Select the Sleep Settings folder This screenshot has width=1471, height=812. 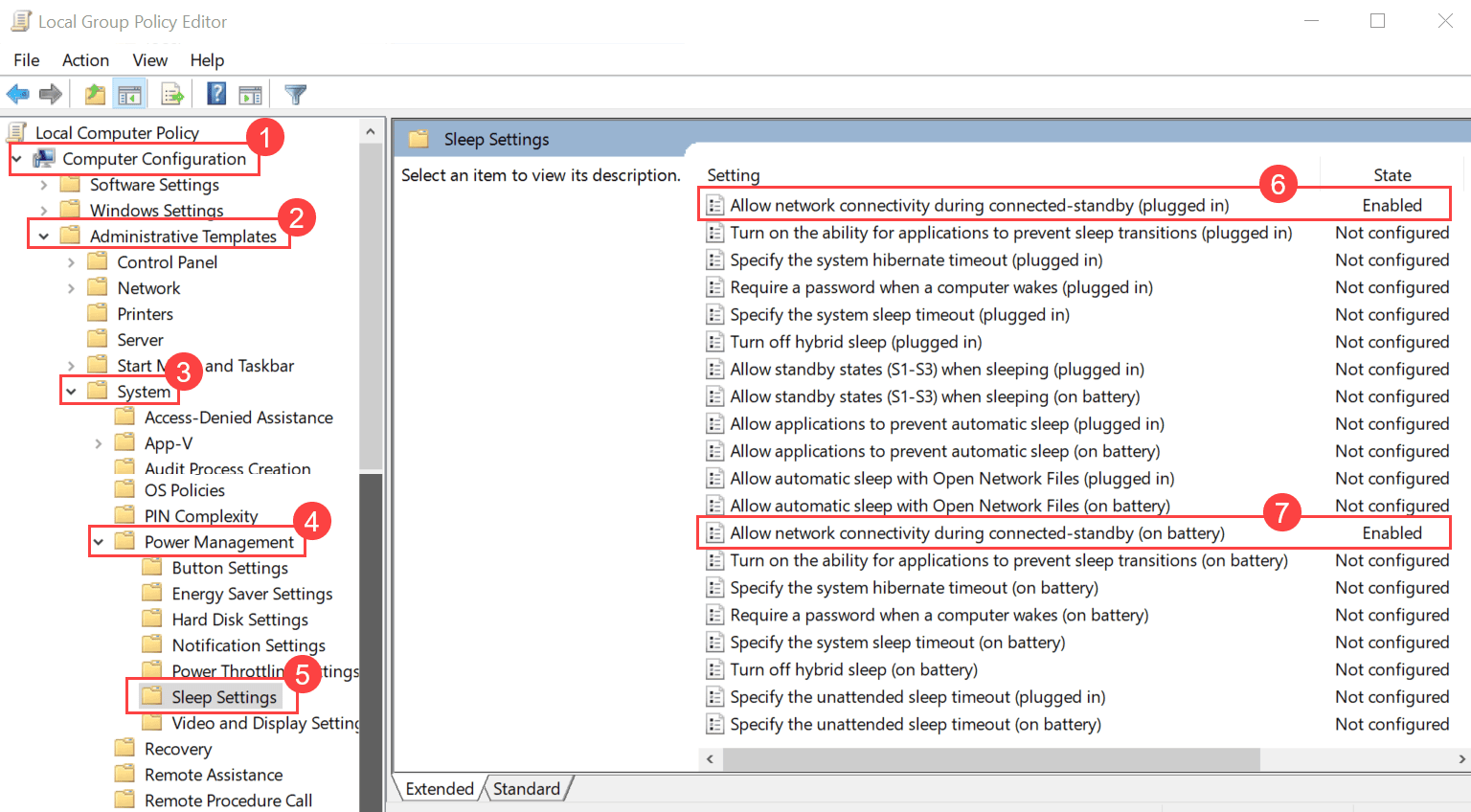[x=224, y=696]
